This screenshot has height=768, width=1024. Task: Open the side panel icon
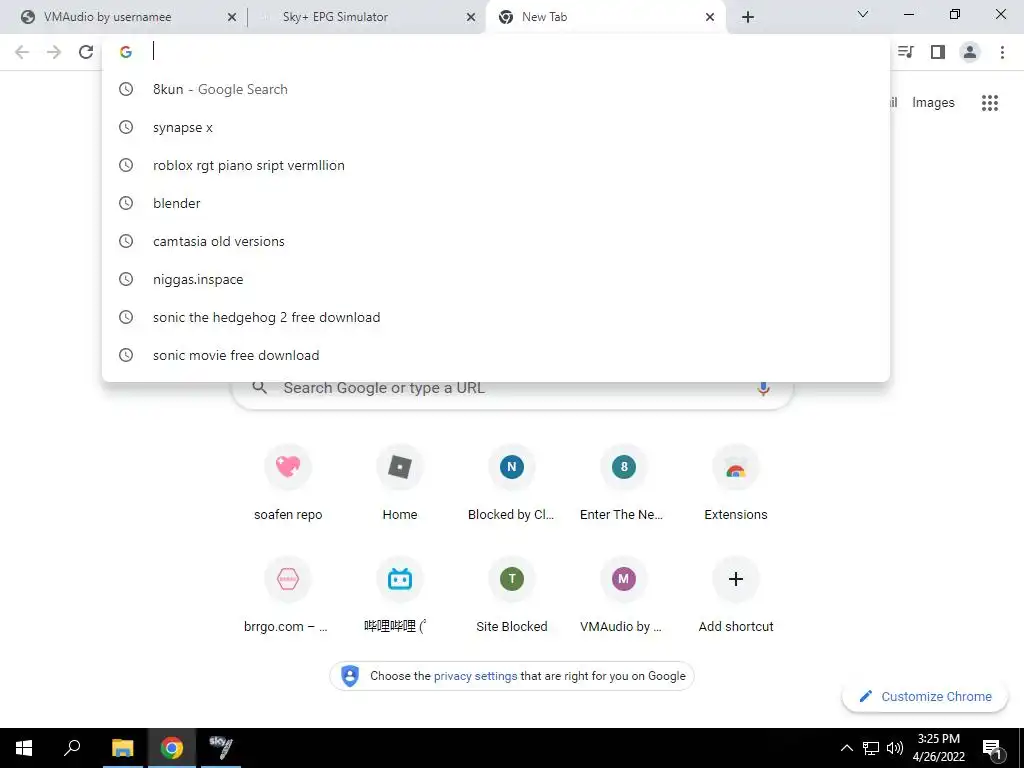click(x=938, y=52)
